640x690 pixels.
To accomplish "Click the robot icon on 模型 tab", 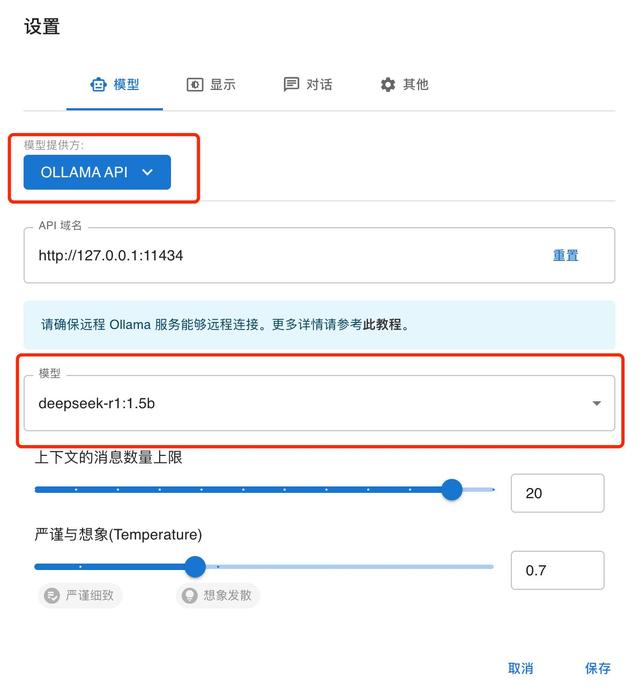I will (98, 85).
